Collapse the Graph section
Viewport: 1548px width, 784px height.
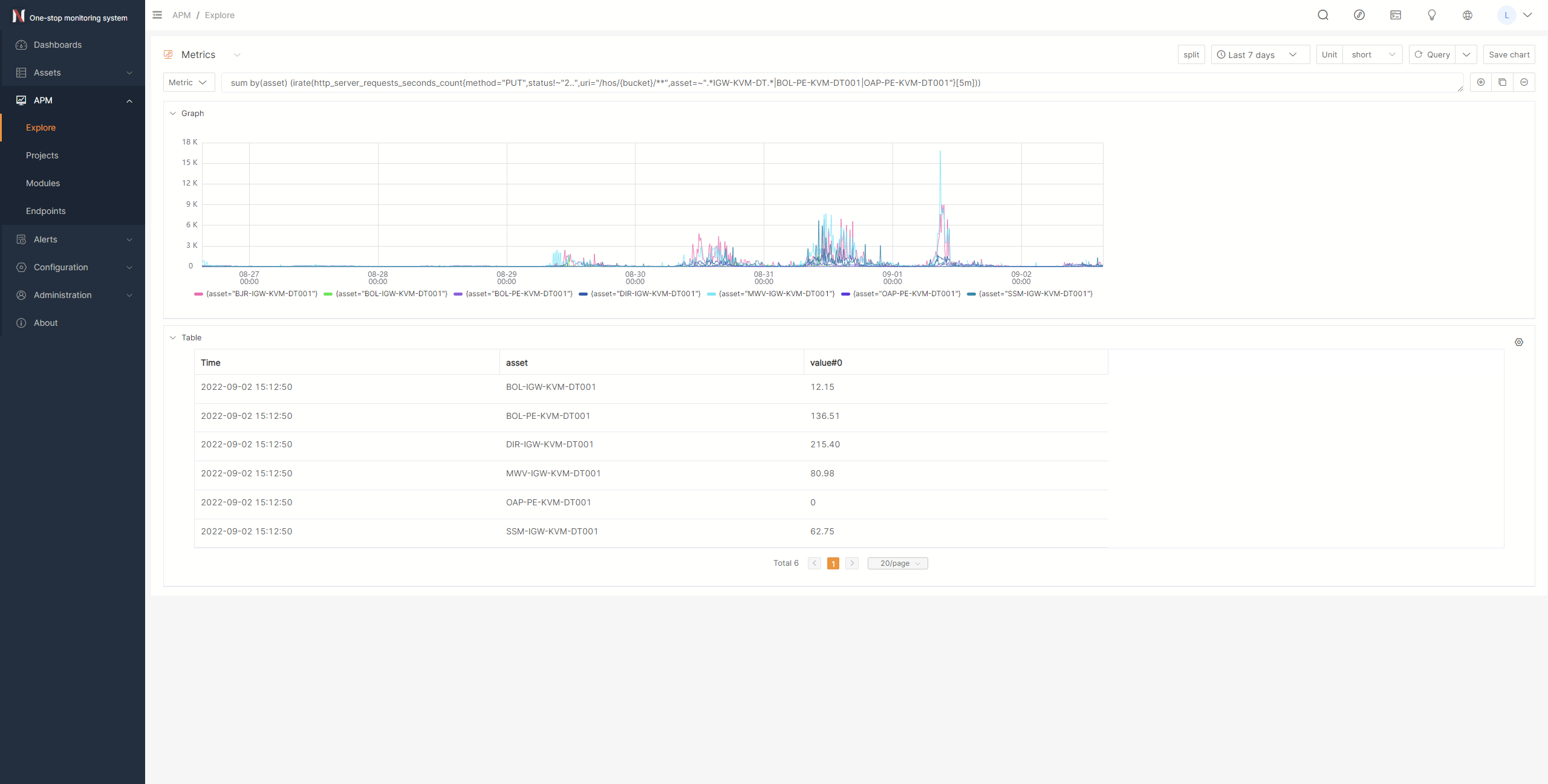[x=173, y=113]
